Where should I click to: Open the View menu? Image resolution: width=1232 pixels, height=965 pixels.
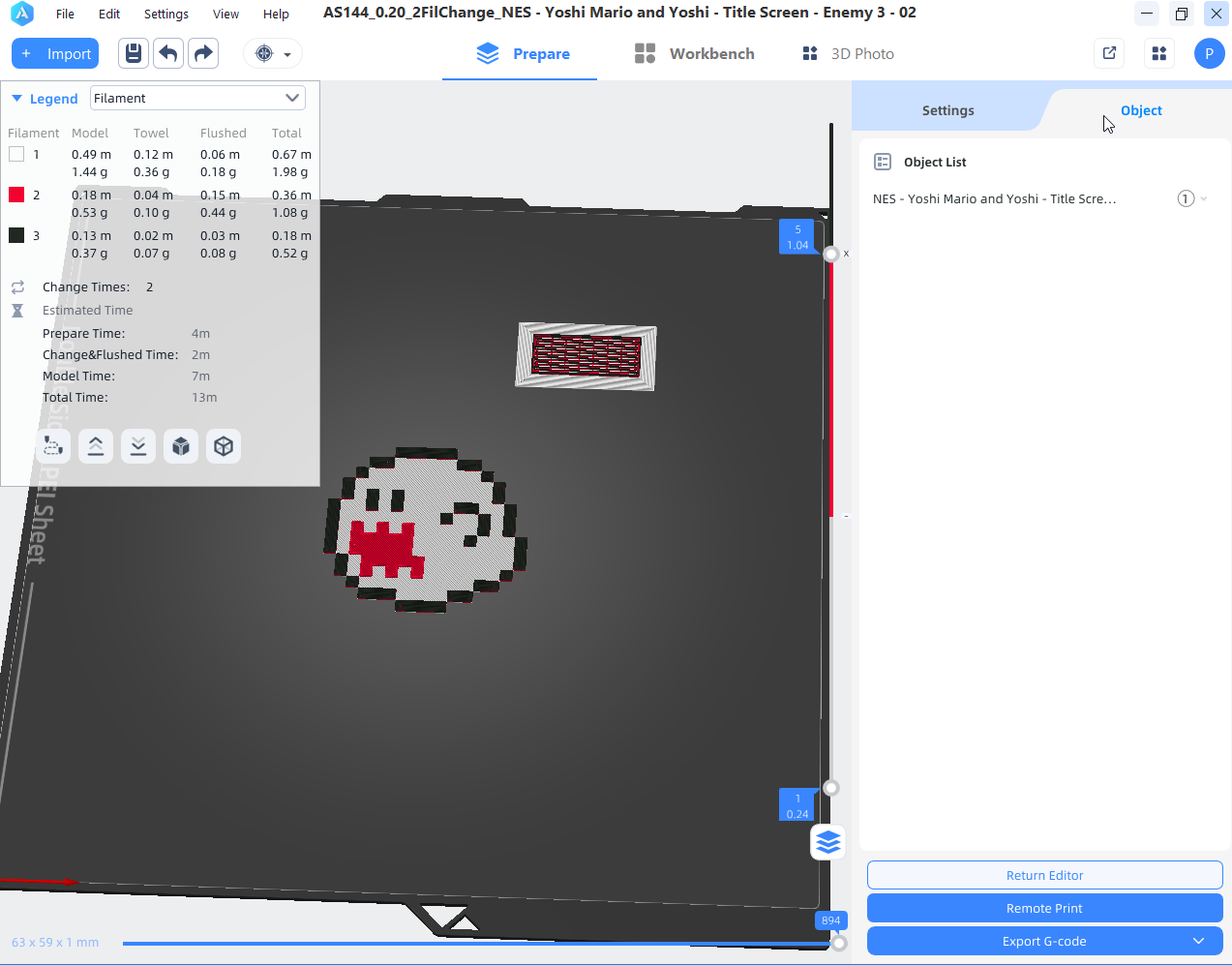pyautogui.click(x=225, y=14)
